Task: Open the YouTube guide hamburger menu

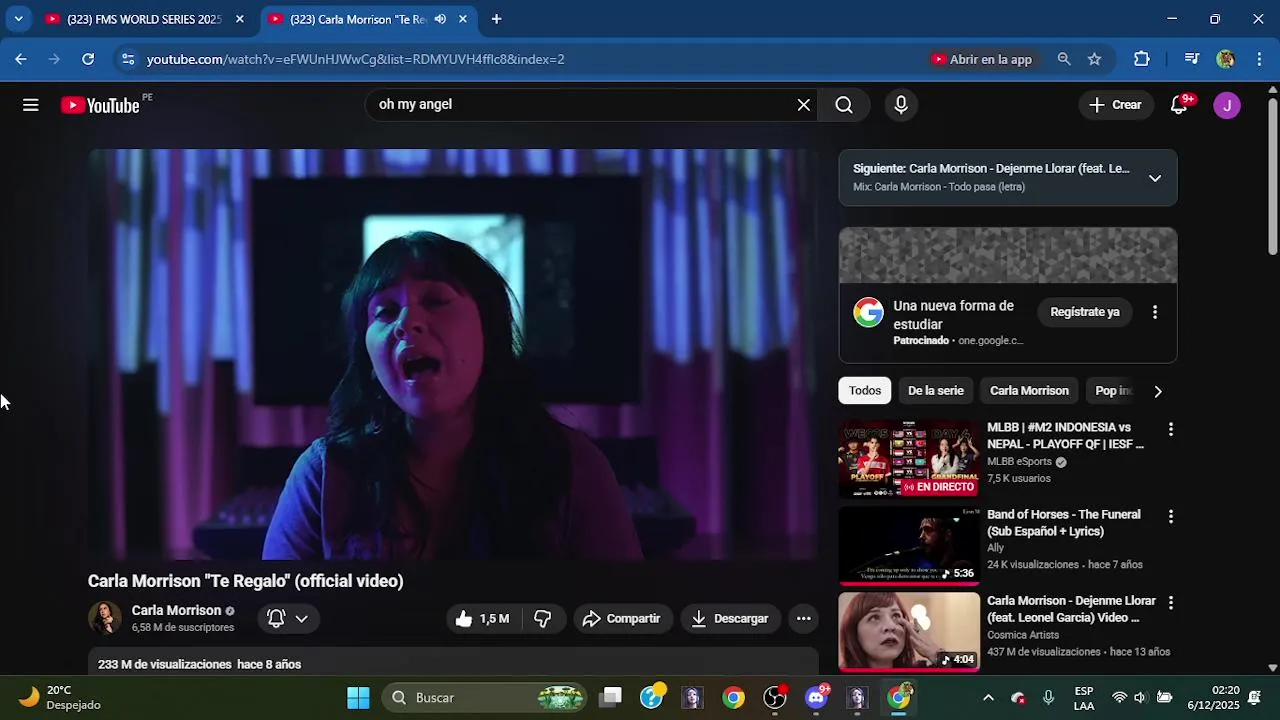Action: (31, 105)
